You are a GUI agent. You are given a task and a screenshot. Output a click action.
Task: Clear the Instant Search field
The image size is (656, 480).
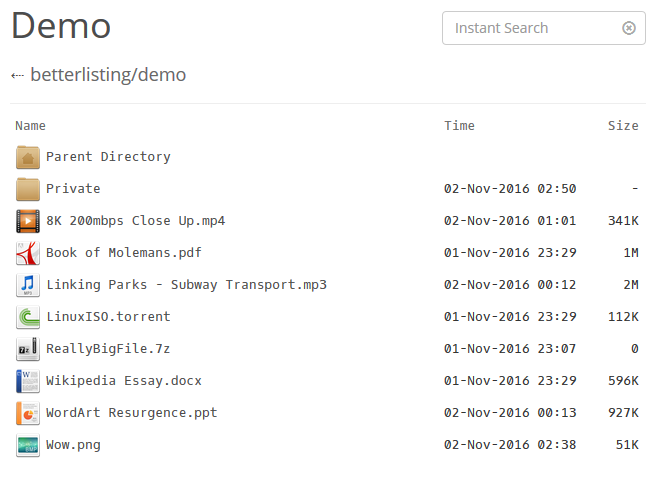pos(629,28)
